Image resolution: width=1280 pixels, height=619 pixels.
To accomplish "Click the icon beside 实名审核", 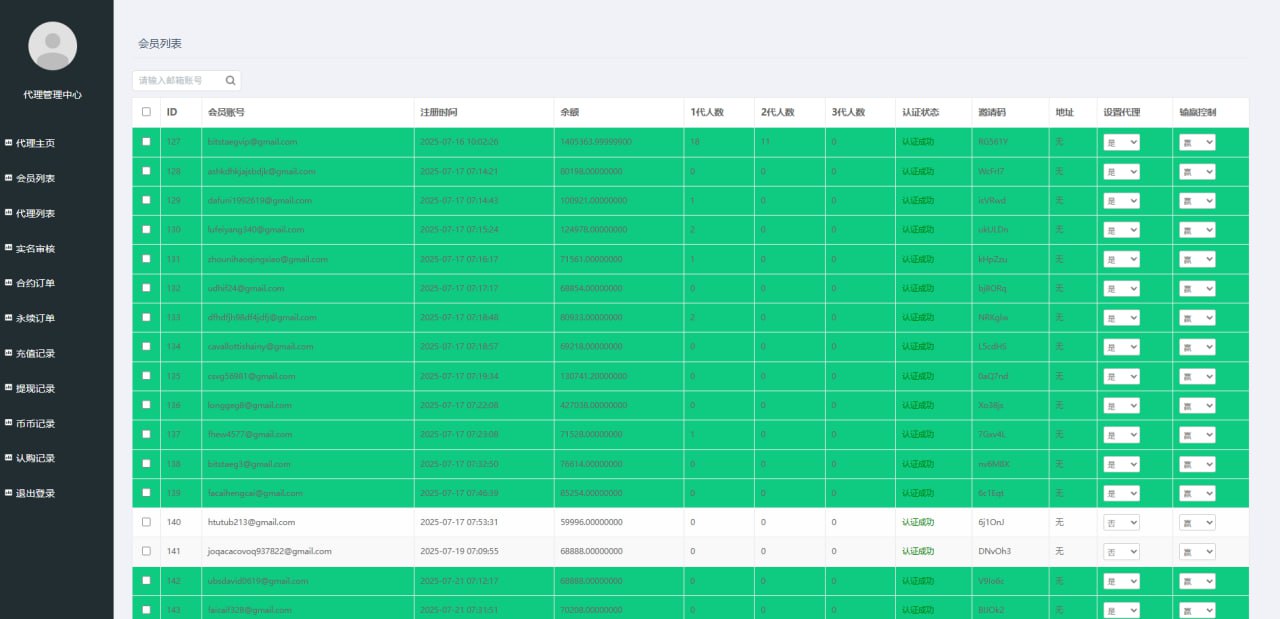I will [9, 248].
